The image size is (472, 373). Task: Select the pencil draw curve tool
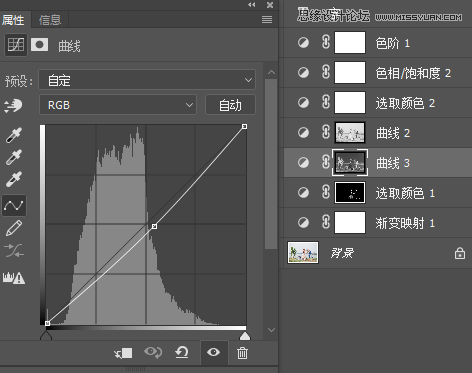pos(14,228)
